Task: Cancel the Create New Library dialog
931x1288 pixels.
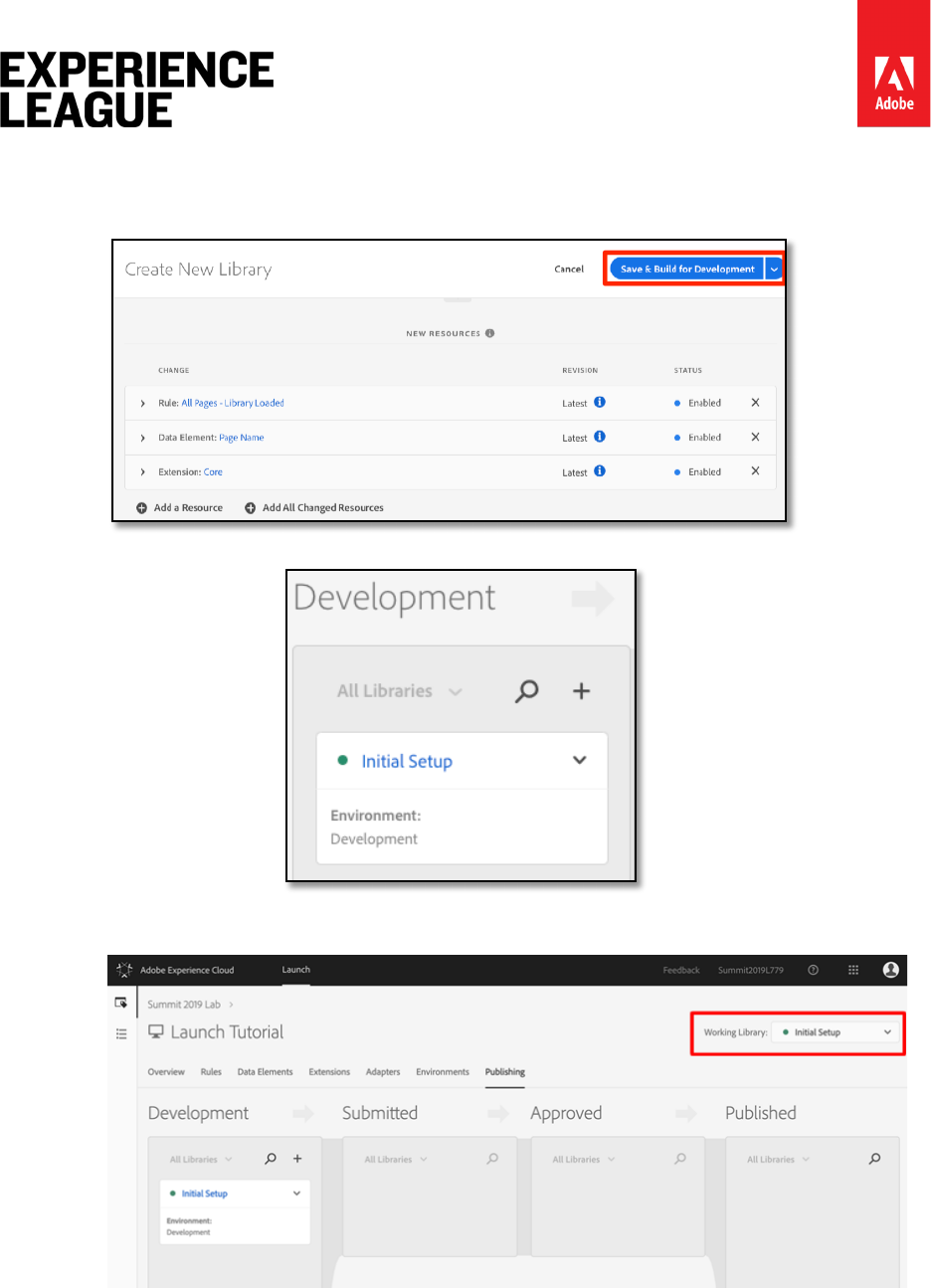Action: pyautogui.click(x=569, y=269)
